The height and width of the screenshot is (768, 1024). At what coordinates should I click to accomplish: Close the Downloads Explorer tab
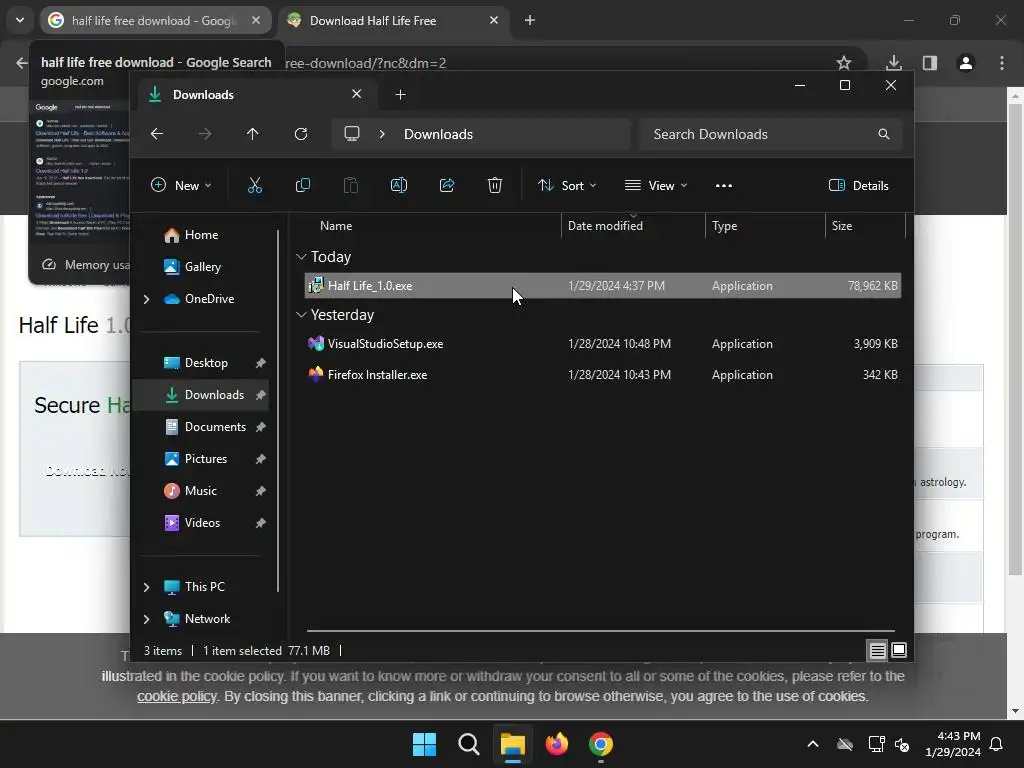[357, 94]
